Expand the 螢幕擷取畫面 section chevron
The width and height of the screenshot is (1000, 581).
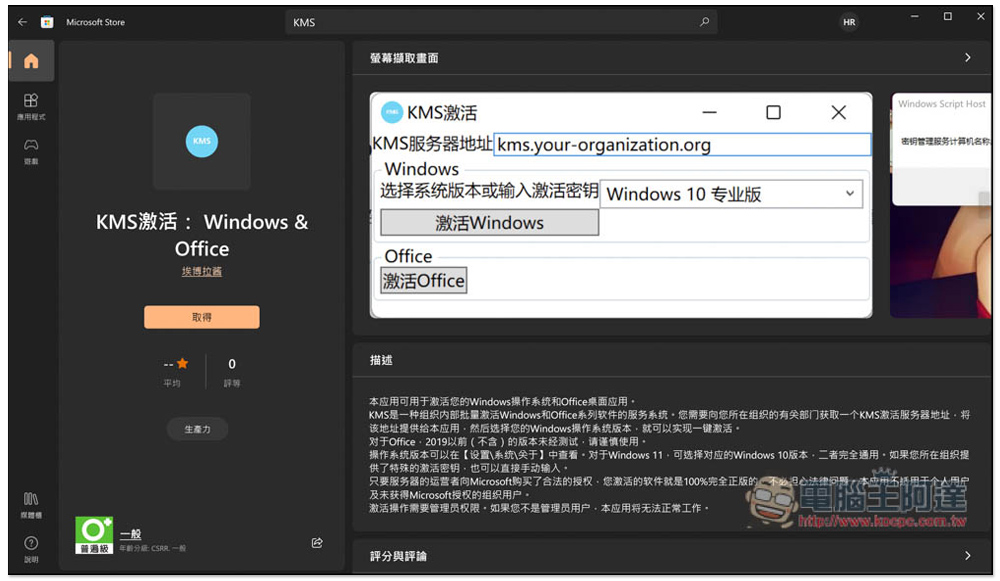pyautogui.click(x=967, y=57)
